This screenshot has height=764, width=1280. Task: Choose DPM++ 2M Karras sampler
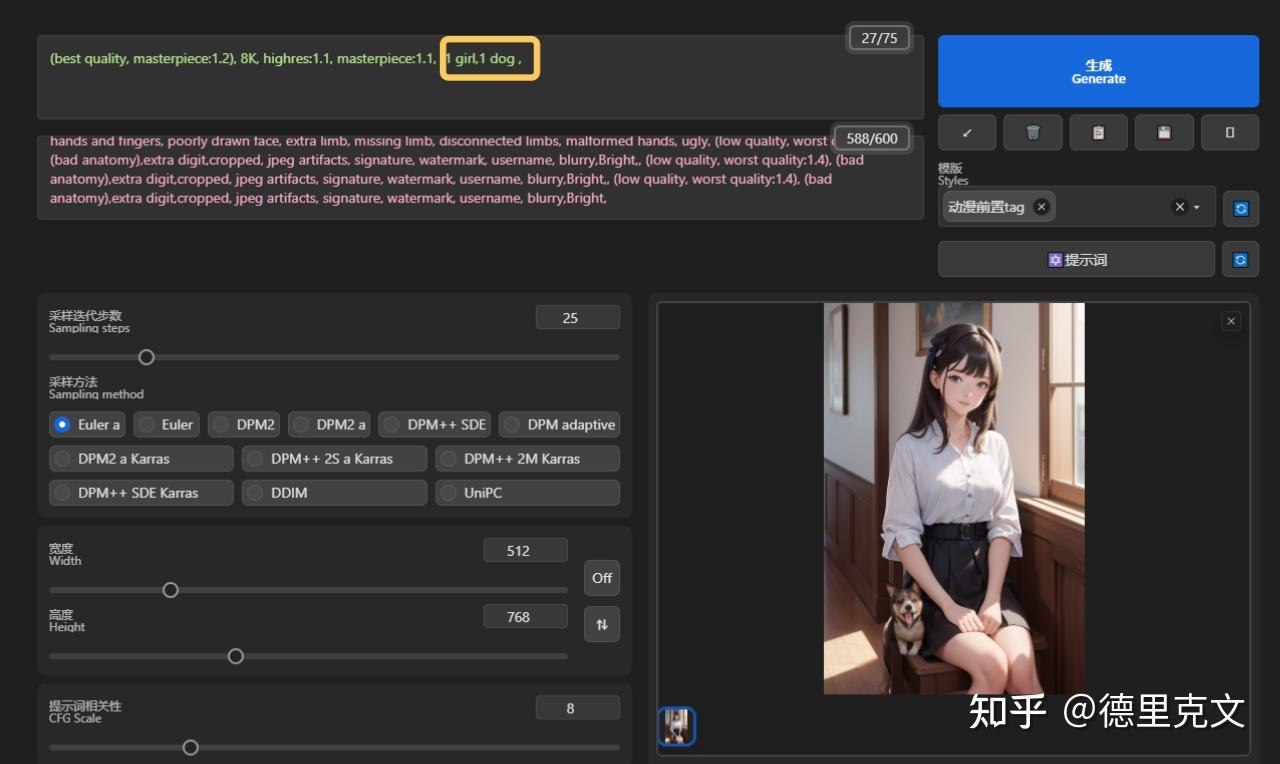pos(527,458)
